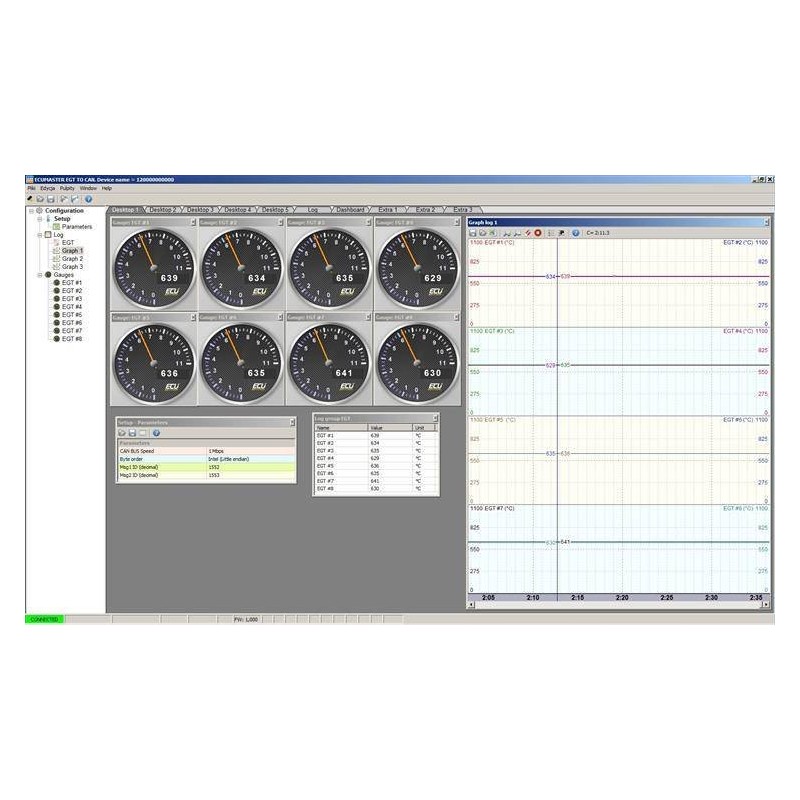The image size is (800, 800).
Task: Collapse the Configuration tree node
Action: click(x=31, y=211)
